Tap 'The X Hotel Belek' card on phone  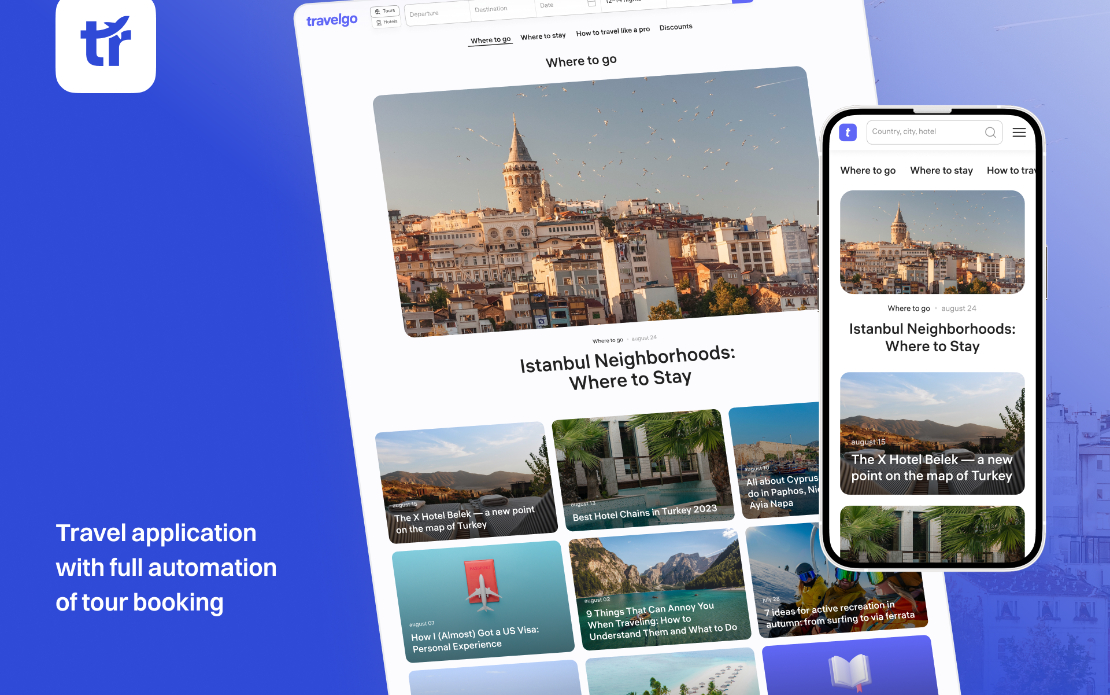coord(932,433)
